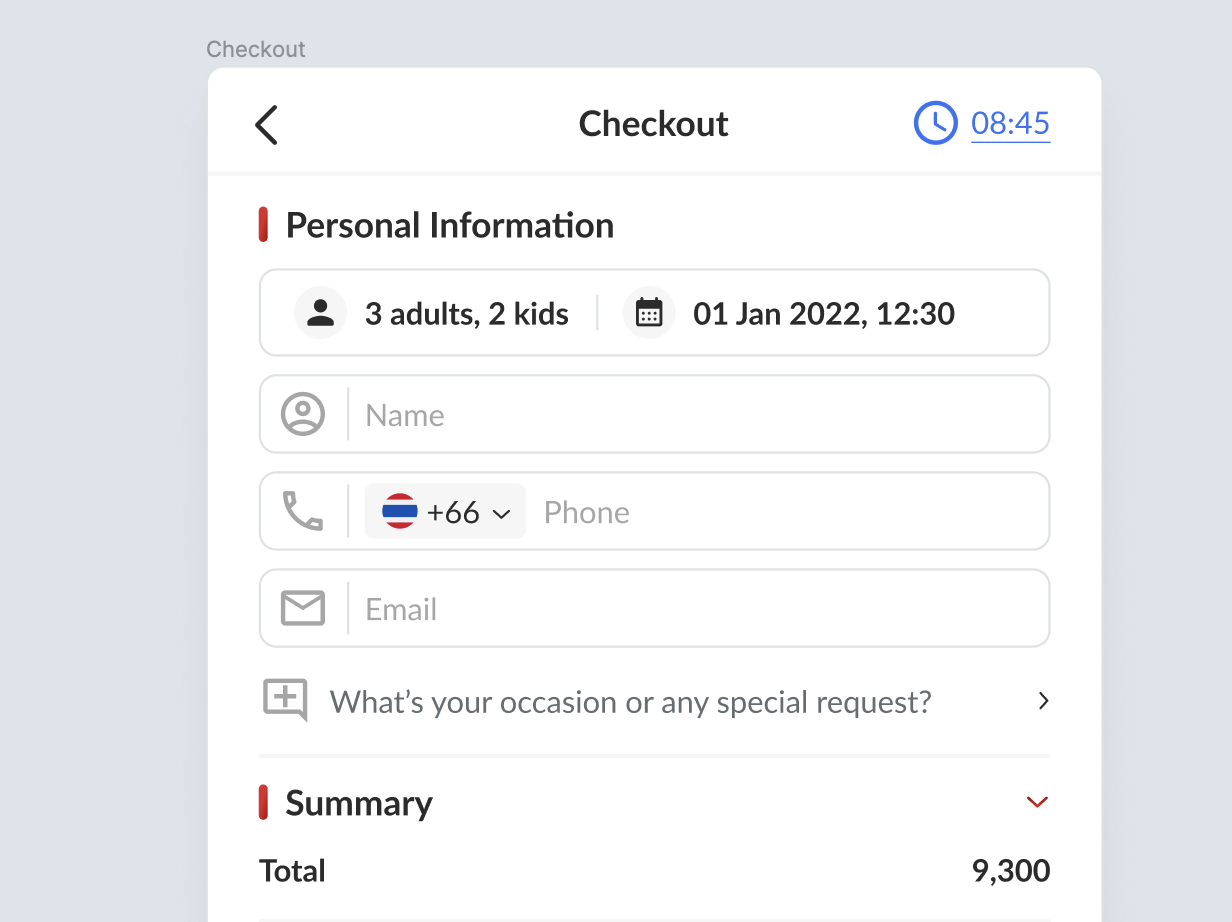The width and height of the screenshot is (1232, 922).
Task: Click the blue clock timer icon
Action: tap(936, 123)
